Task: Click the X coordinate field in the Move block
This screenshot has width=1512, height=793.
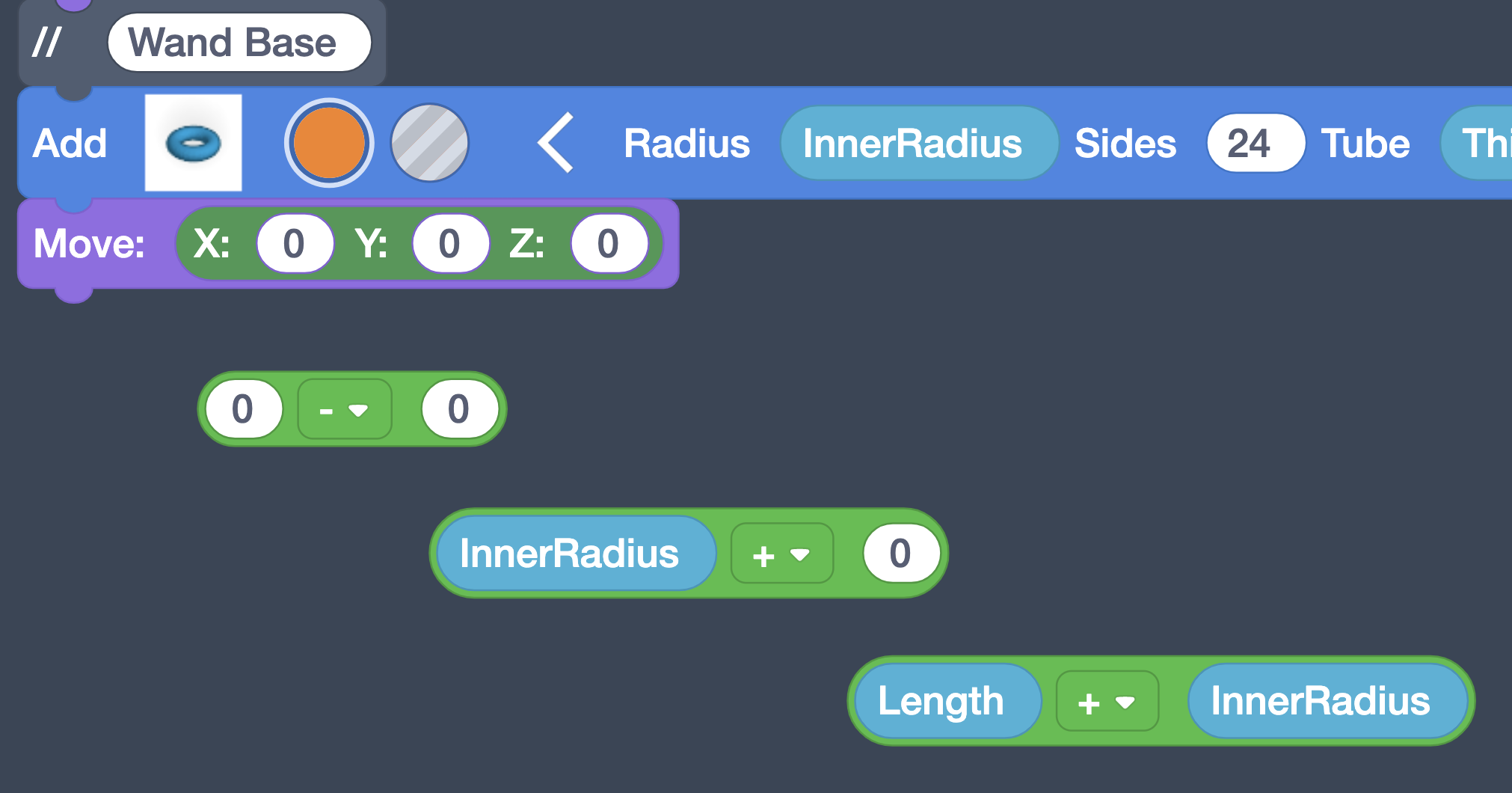Action: pyautogui.click(x=295, y=242)
